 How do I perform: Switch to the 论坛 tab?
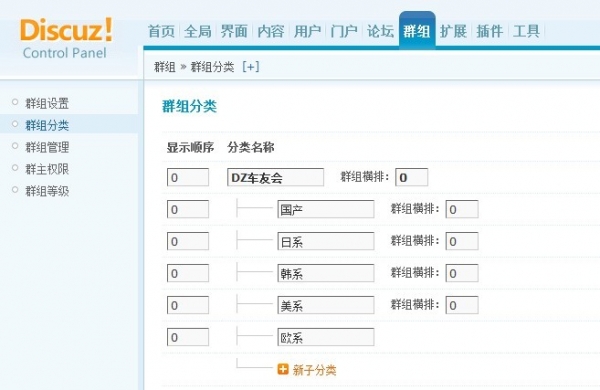pyautogui.click(x=380, y=31)
